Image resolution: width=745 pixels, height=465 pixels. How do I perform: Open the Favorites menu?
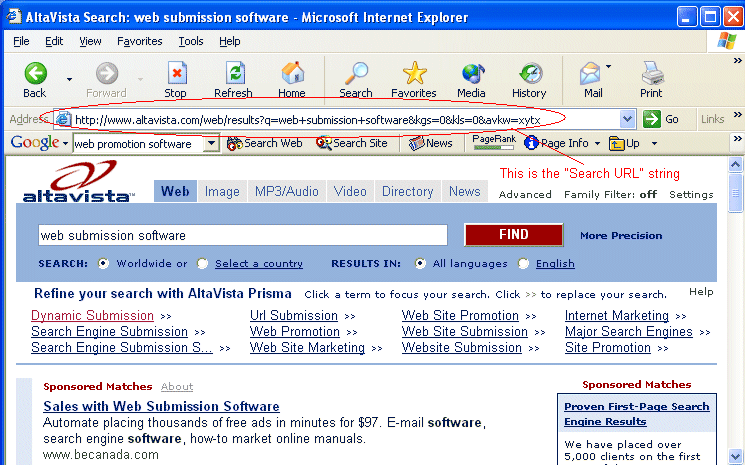click(140, 41)
